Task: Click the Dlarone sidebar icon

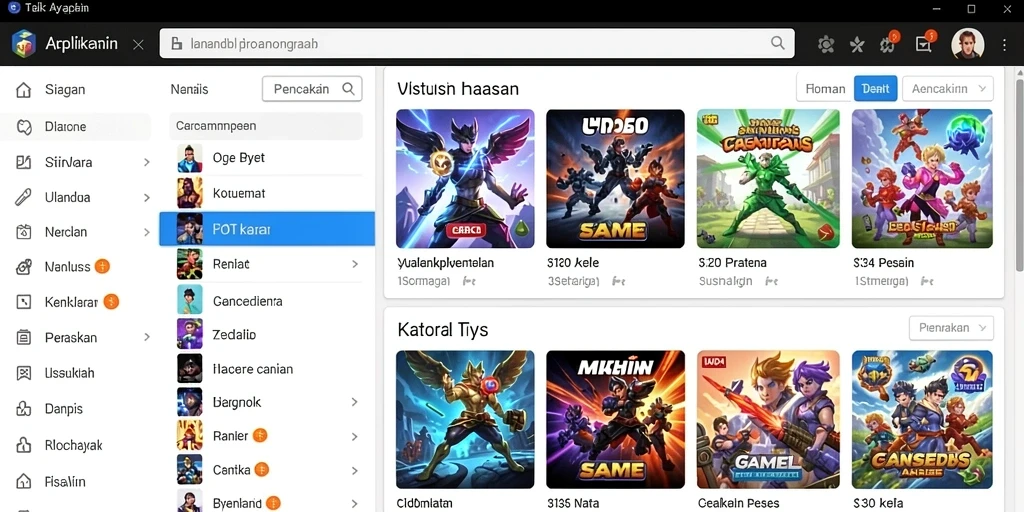Action: click(24, 127)
